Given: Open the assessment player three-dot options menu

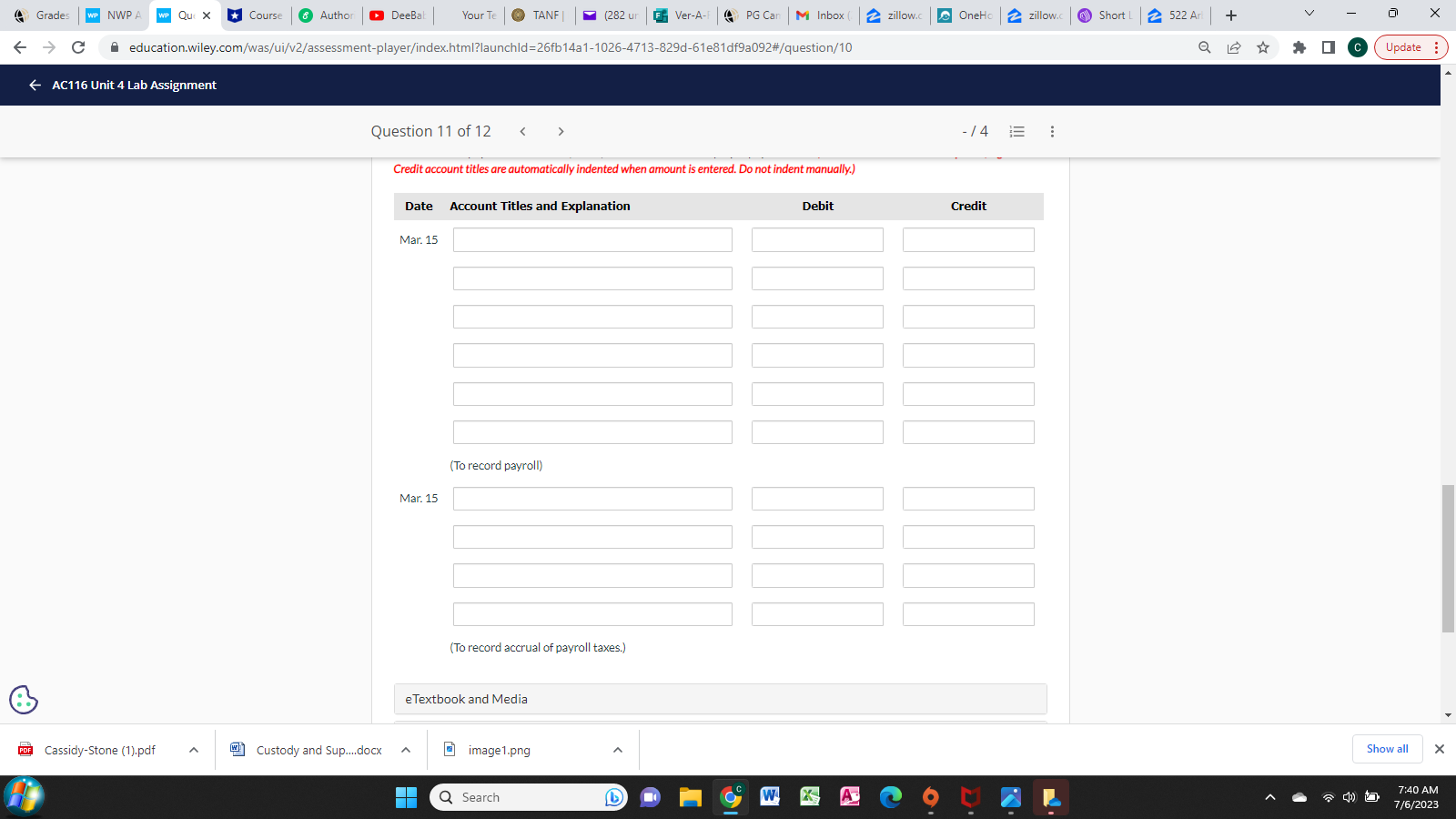Looking at the screenshot, I should click(1052, 131).
